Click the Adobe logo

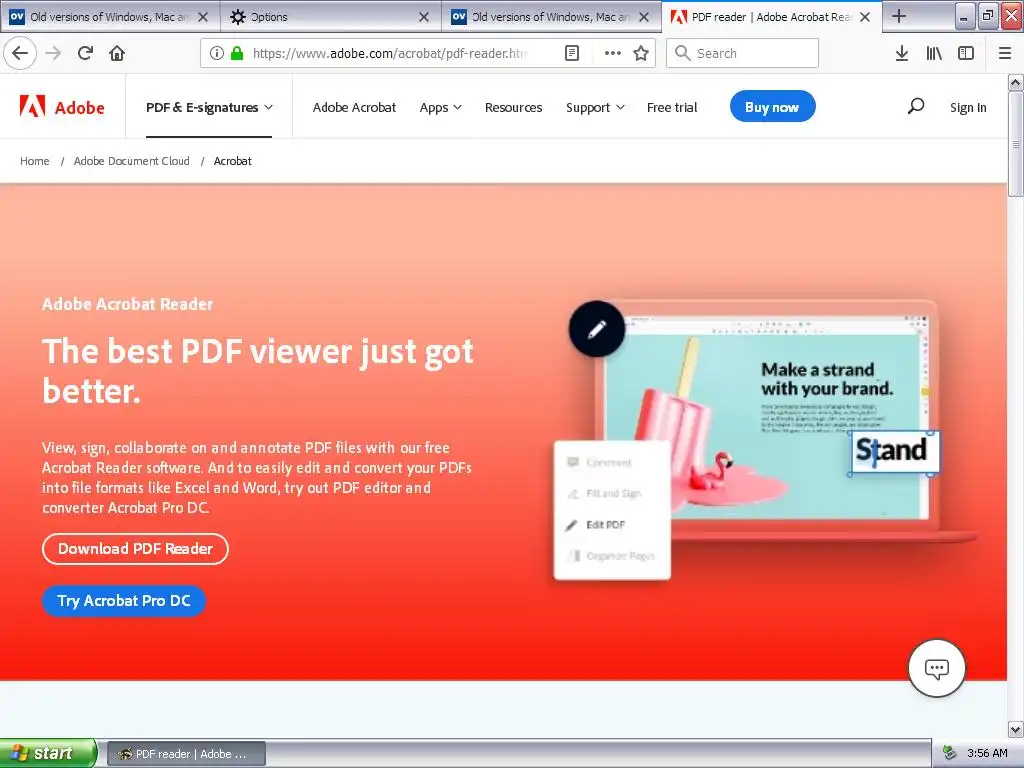pos(62,106)
